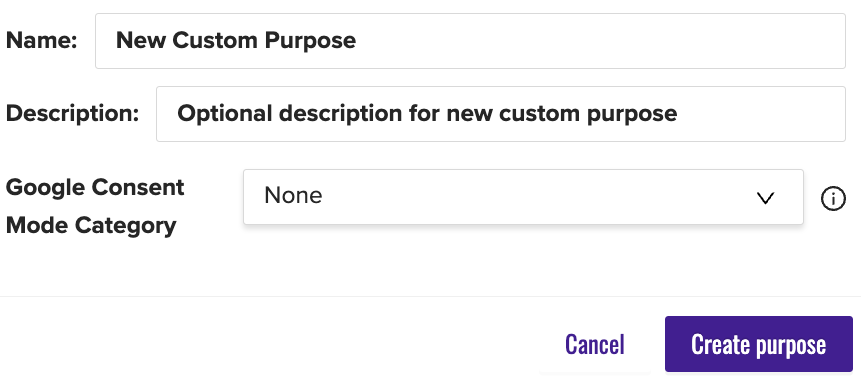
Task: Click the 'Name:' label
Action: pyautogui.click(x=42, y=41)
